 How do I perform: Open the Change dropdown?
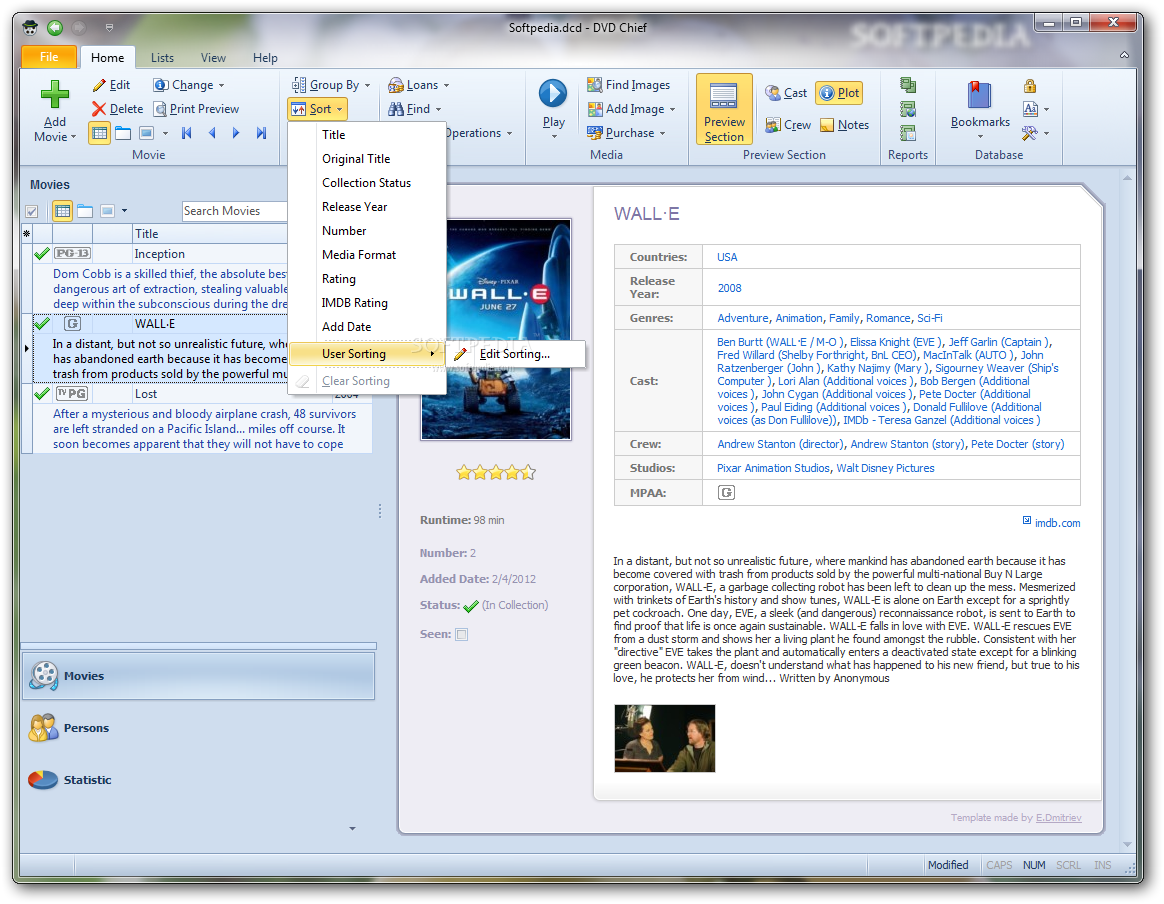[189, 85]
